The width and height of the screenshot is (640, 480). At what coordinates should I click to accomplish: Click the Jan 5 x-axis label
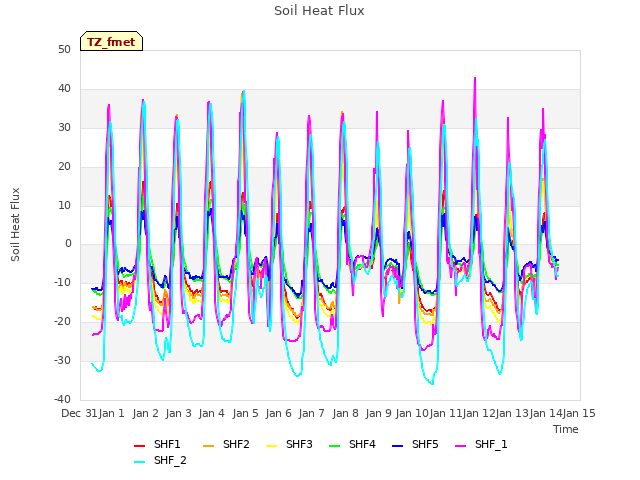[x=245, y=413]
